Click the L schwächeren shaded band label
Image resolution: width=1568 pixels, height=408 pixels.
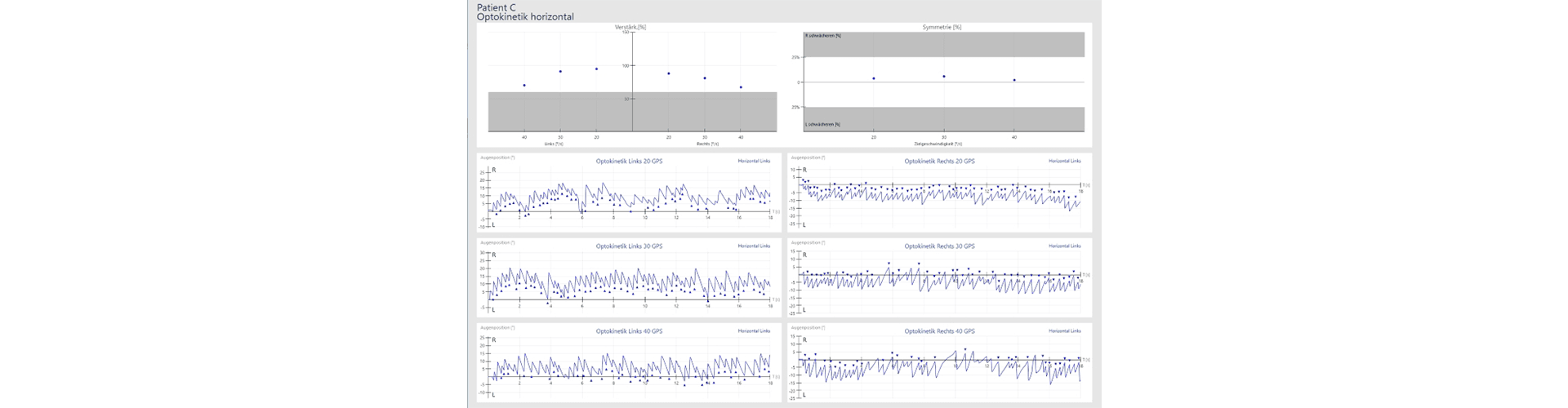pos(822,125)
